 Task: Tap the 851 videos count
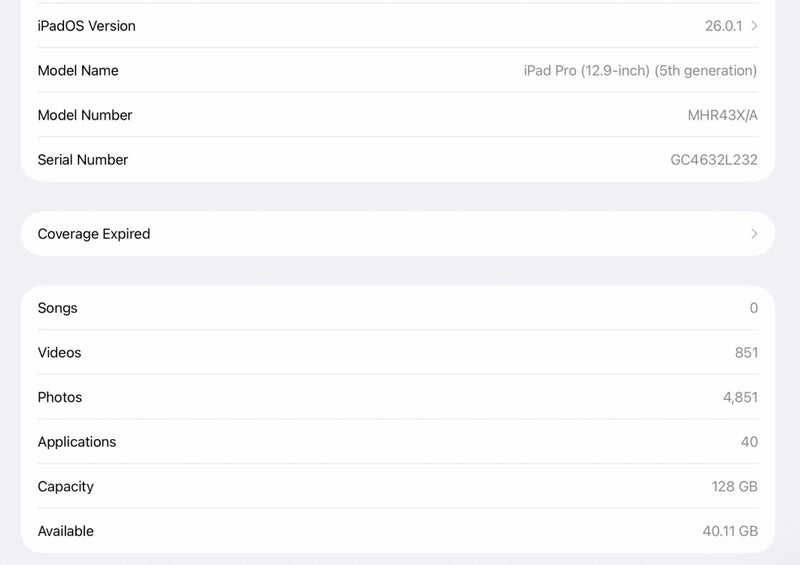746,353
